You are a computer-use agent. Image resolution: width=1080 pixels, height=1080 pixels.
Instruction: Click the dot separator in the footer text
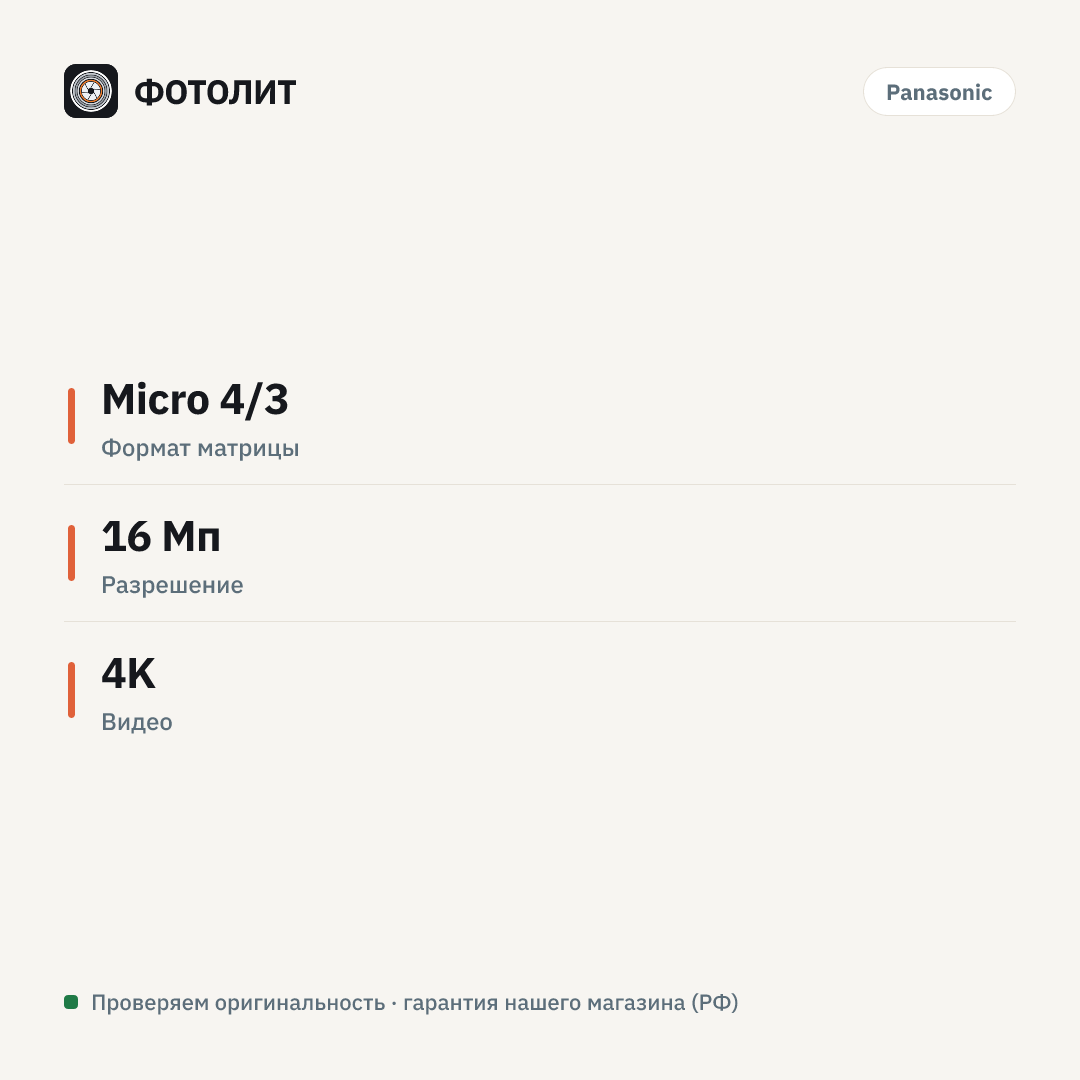(x=394, y=1004)
